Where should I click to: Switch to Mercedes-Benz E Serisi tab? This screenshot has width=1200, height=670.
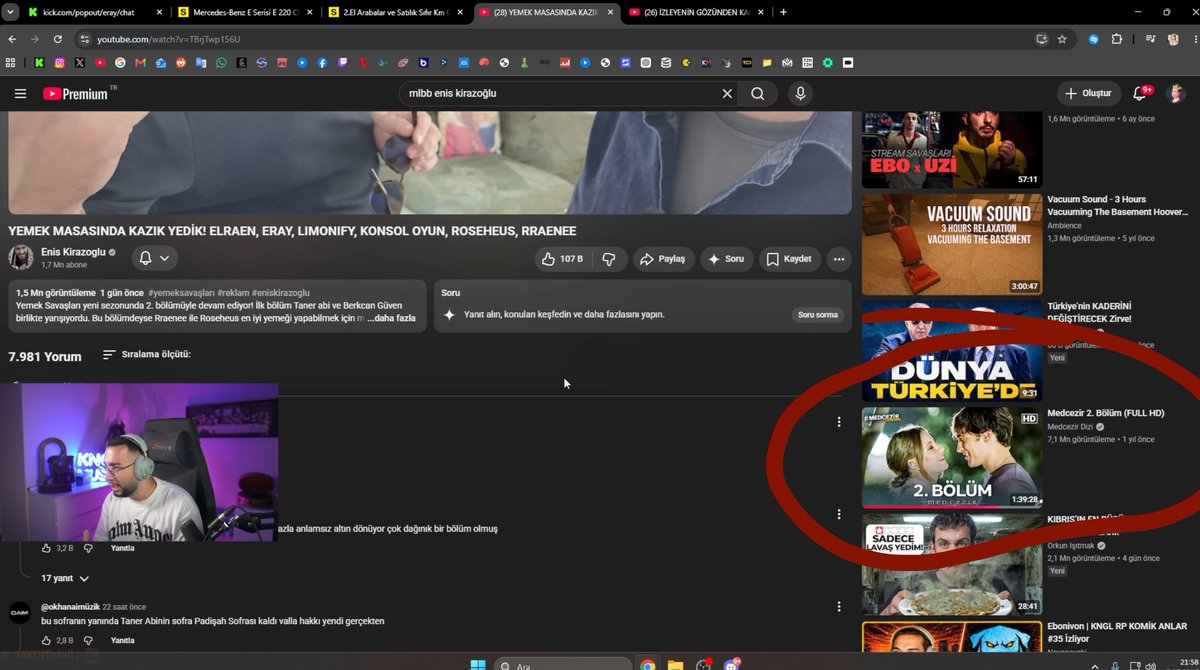pyautogui.click(x=246, y=12)
